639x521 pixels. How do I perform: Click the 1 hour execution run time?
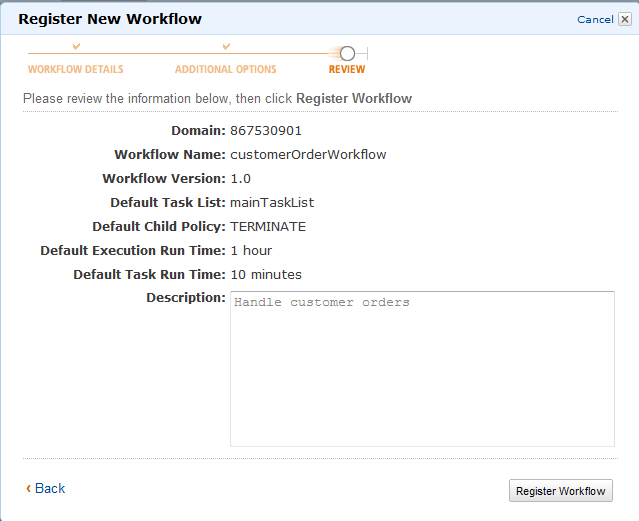click(x=251, y=250)
